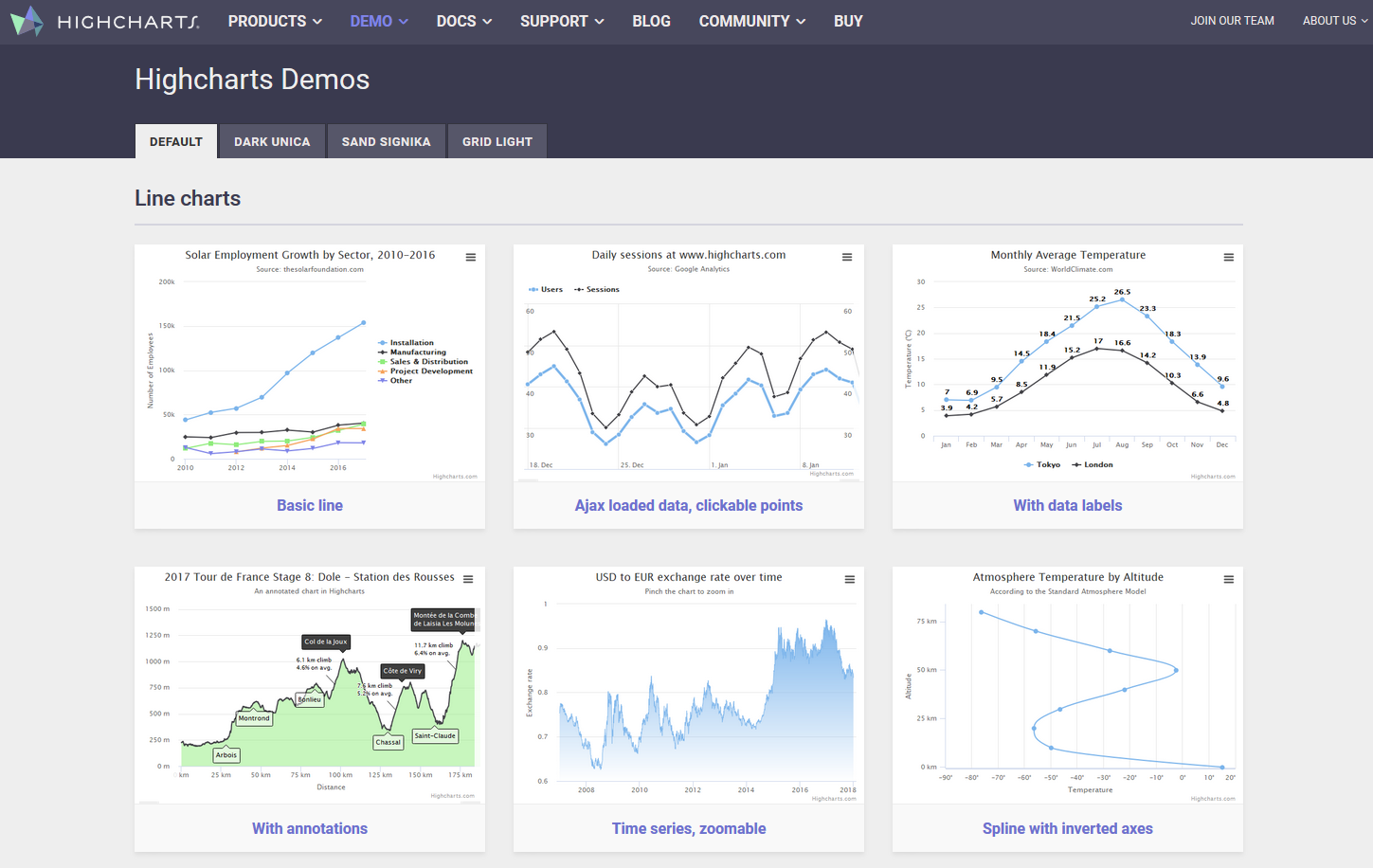The image size is (1373, 868).
Task: Open Ajax loaded data, clickable points demo
Action: [689, 506]
